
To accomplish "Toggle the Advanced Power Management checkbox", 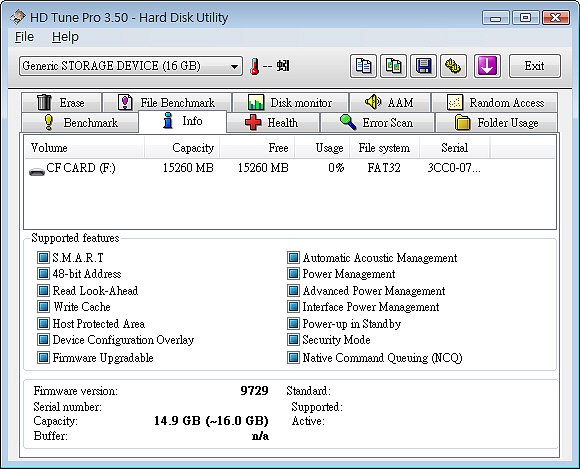I will click(x=293, y=290).
